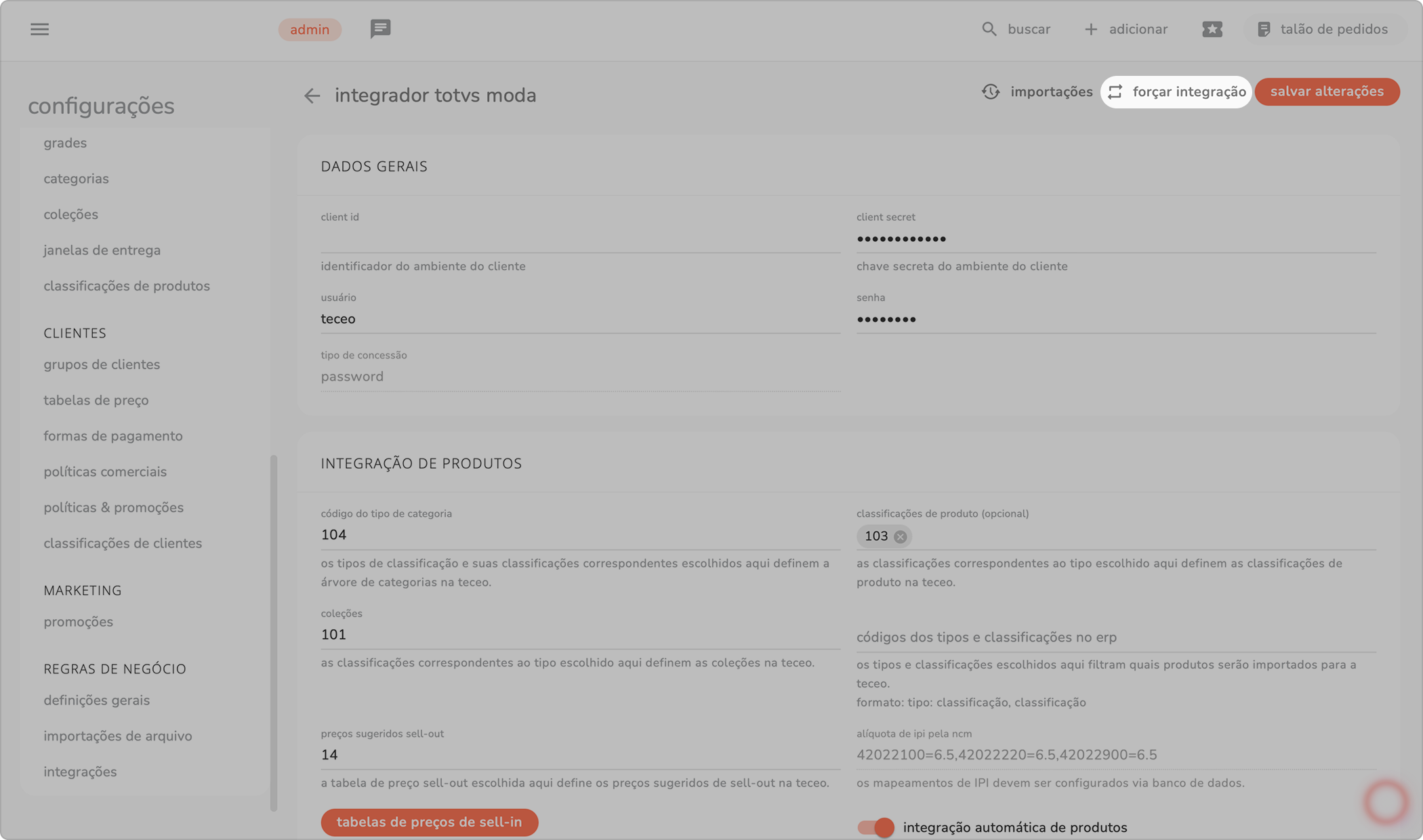The width and height of the screenshot is (1423, 840).
Task: Open the chat messages icon
Action: (x=380, y=28)
